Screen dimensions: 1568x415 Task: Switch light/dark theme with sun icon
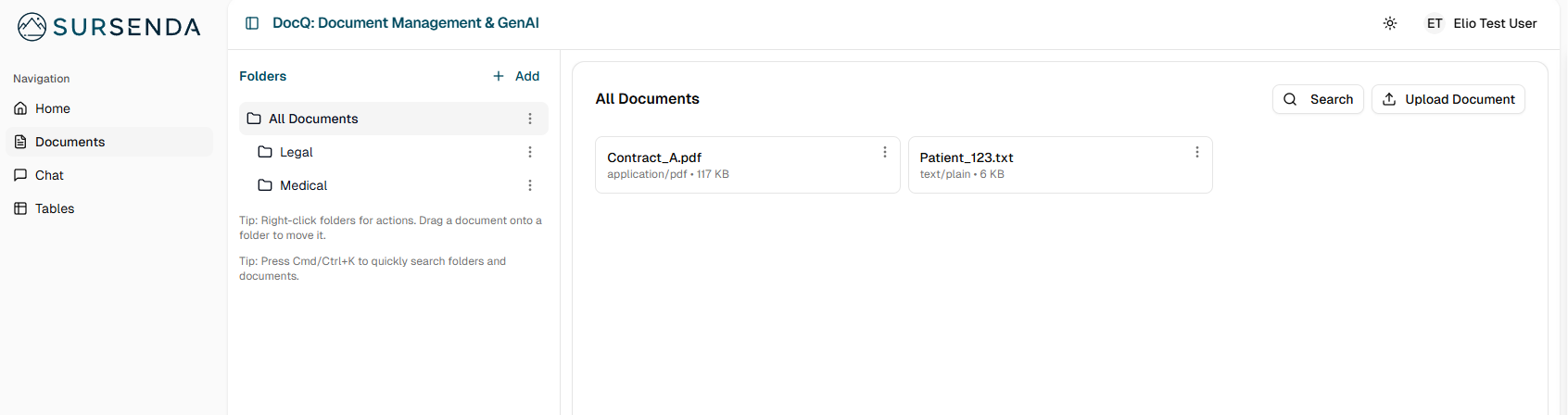(1389, 23)
